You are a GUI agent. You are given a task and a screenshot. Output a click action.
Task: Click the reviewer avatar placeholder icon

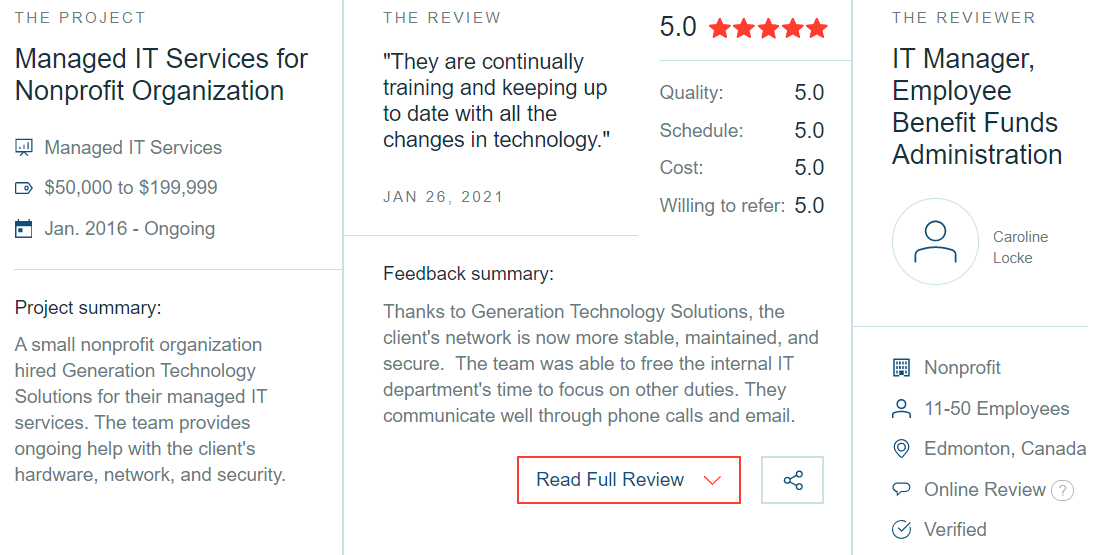935,242
